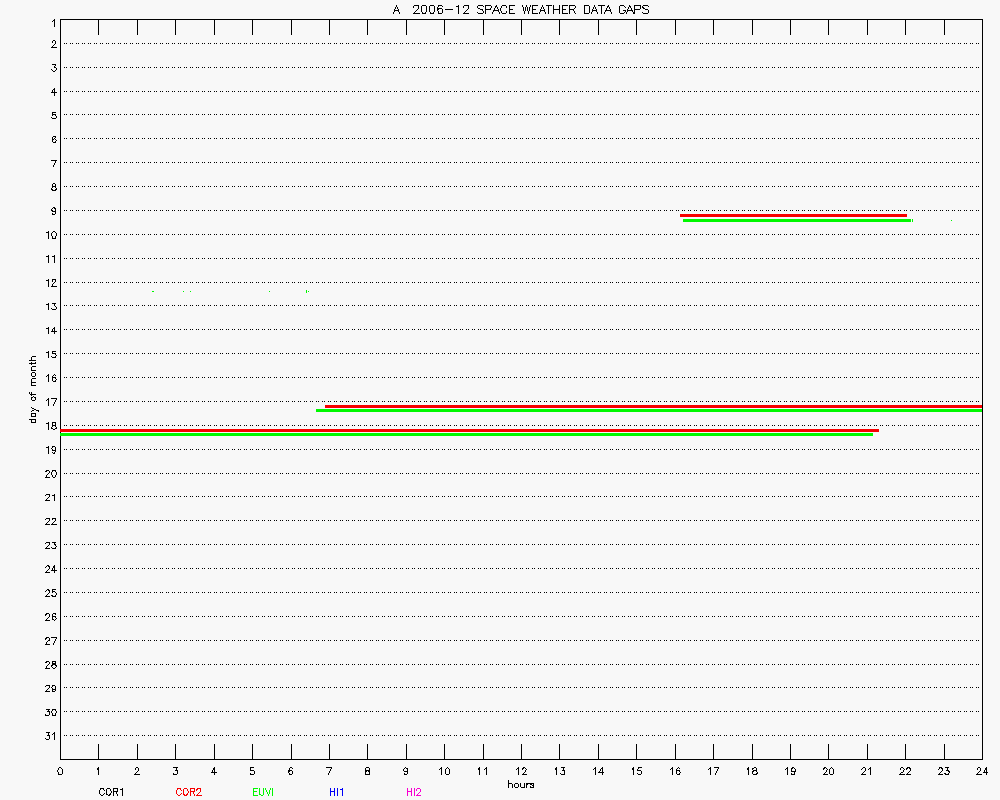The image size is (1000, 800).
Task: Select the blue HI1 legend label
Action: 336,792
